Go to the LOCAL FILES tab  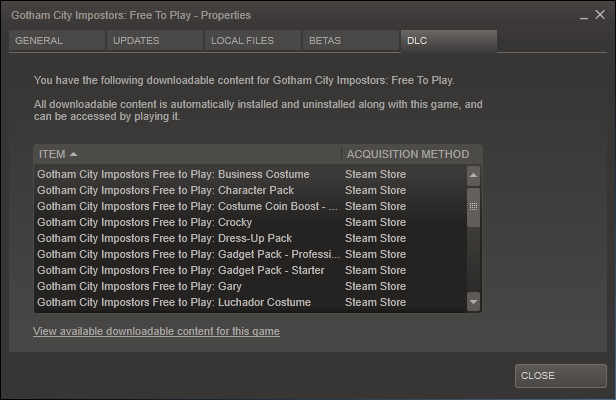[x=253, y=40]
